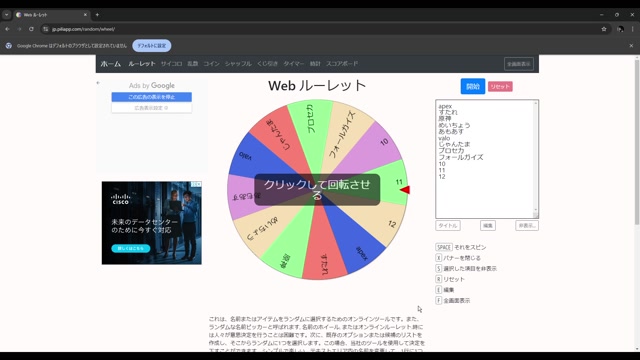Click the 全画面表示 button in the navbar
Viewport: 640px width, 360px height.
pyautogui.click(x=519, y=64)
